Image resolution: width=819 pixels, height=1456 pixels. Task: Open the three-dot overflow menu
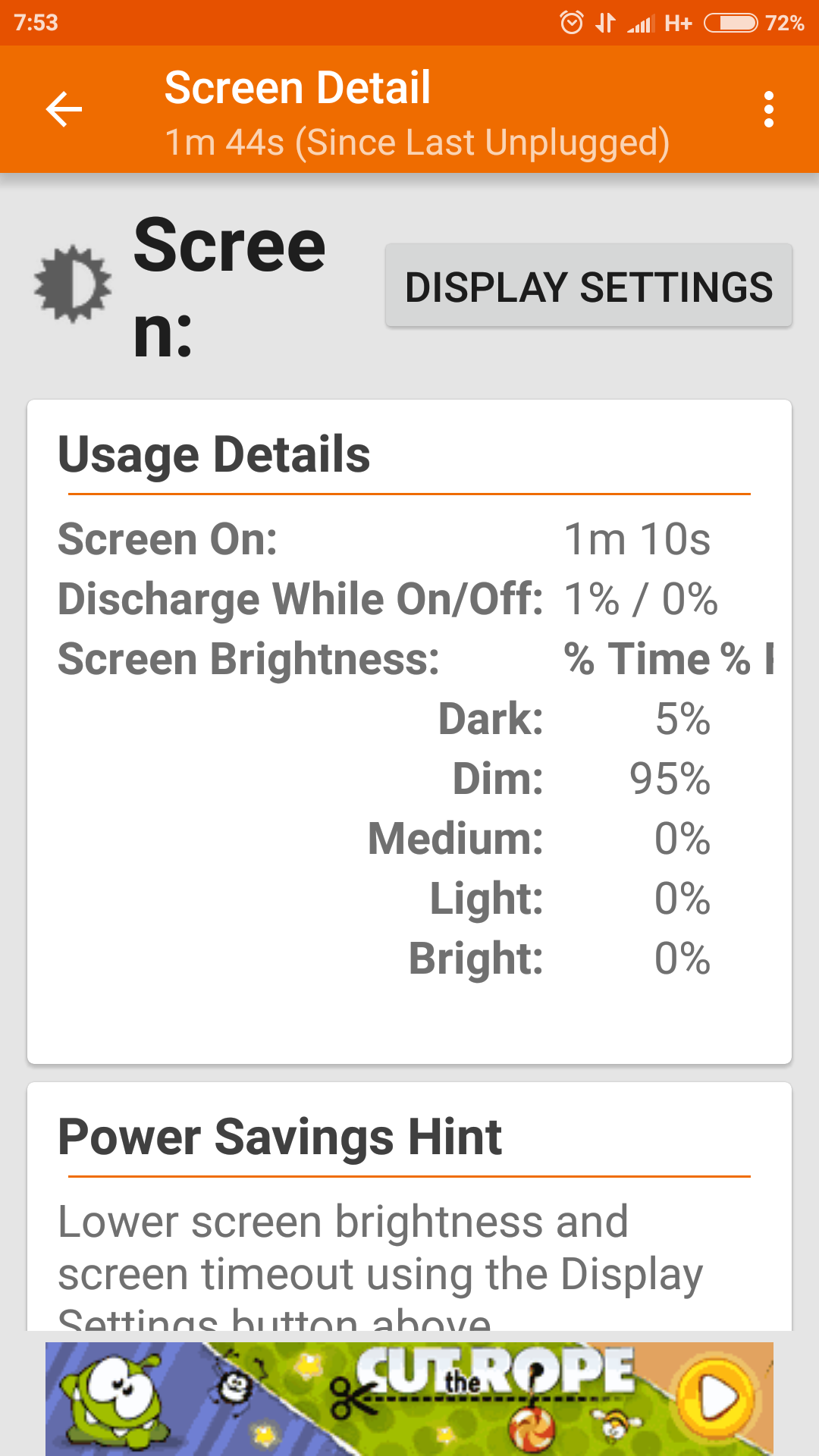(769, 110)
